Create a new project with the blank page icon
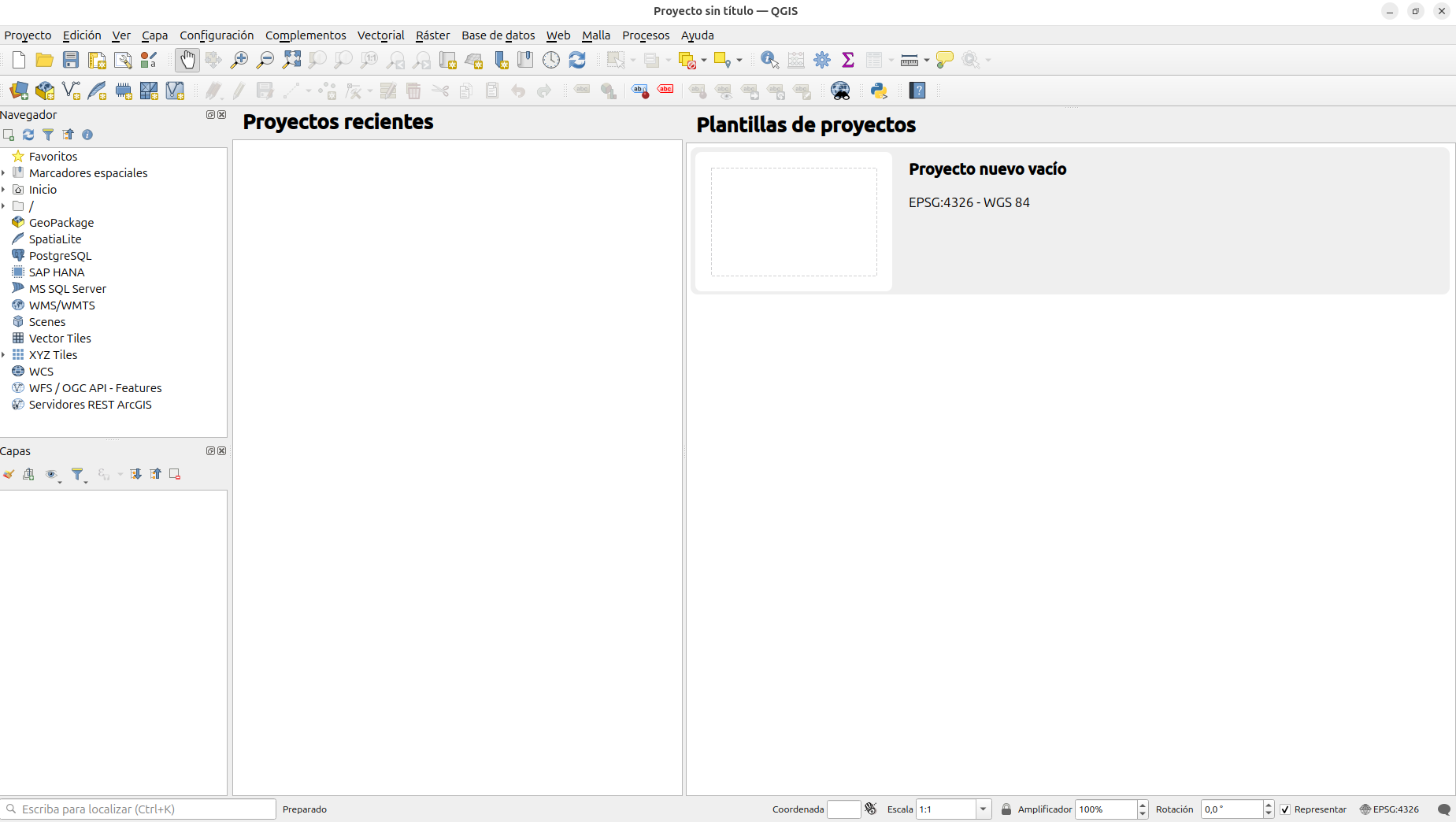The width and height of the screenshot is (1456, 822). [x=19, y=60]
